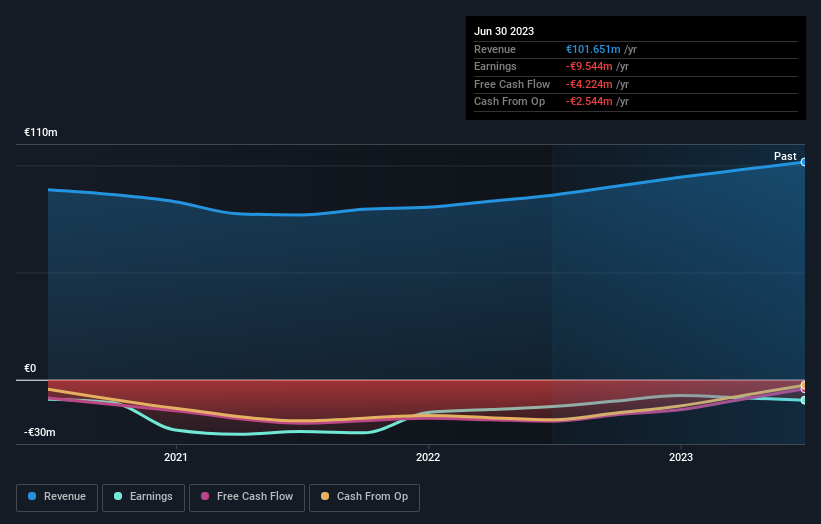This screenshot has height=524, width=821.
Task: Click the €101.651m revenue value
Action: [x=593, y=49]
